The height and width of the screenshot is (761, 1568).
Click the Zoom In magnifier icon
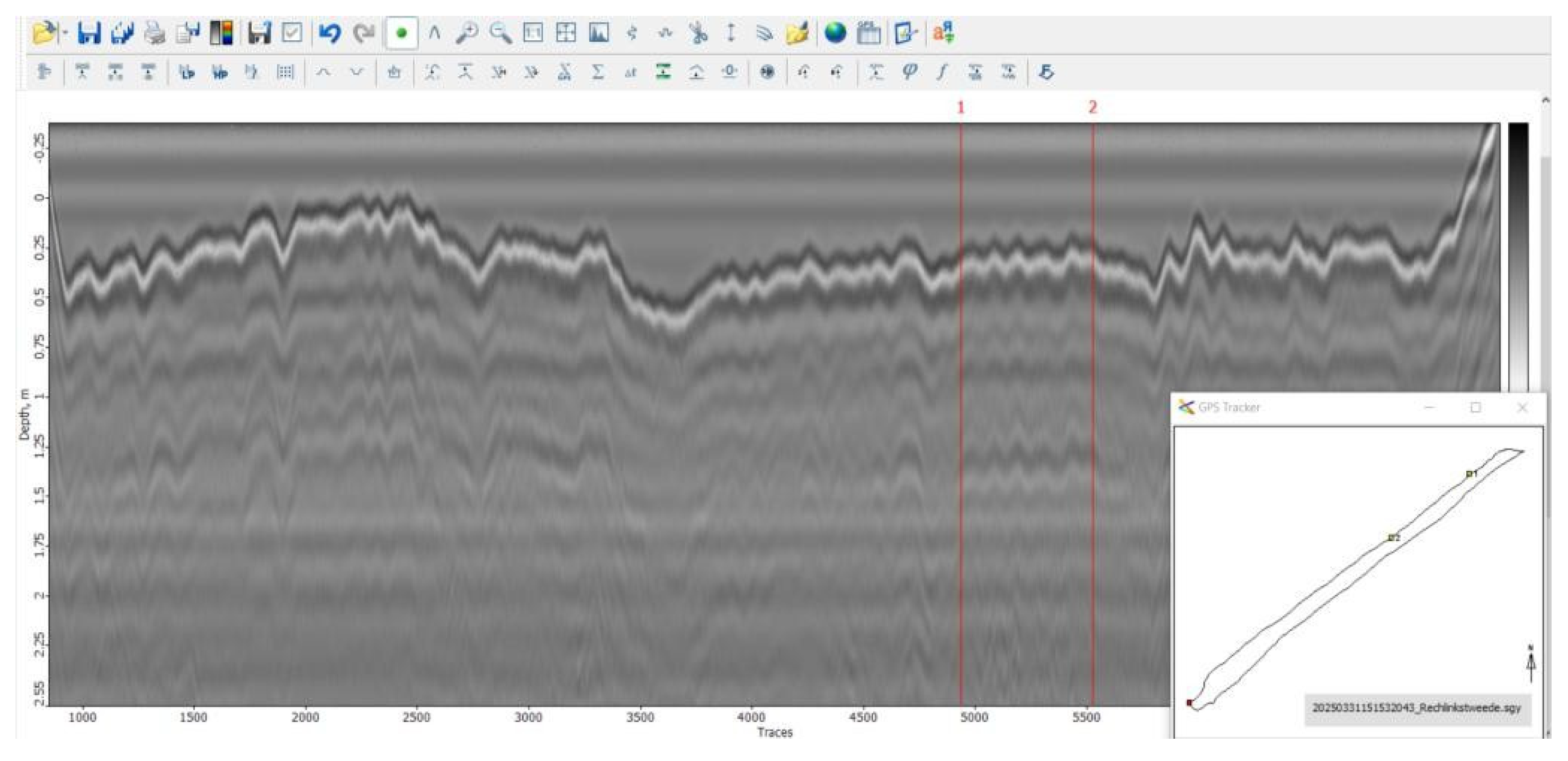(x=467, y=32)
